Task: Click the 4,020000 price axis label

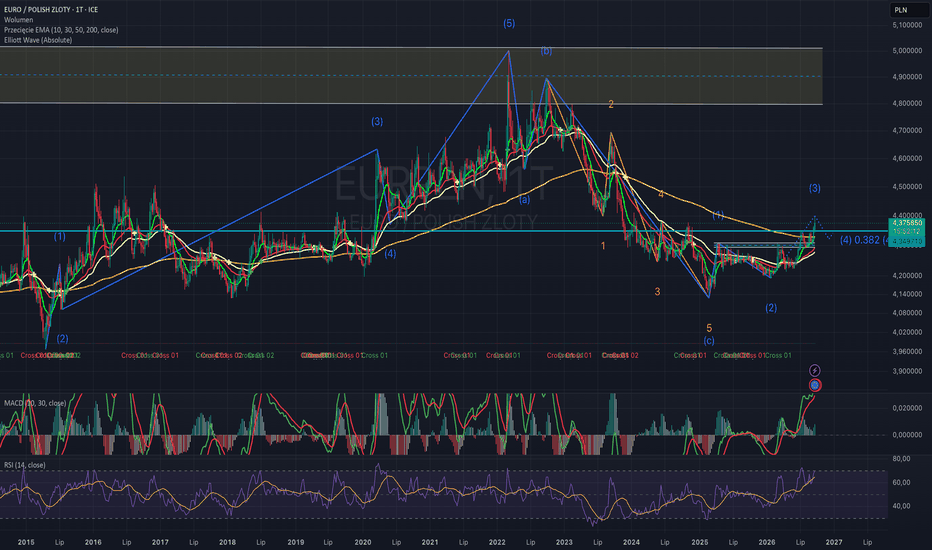Action: [907, 332]
